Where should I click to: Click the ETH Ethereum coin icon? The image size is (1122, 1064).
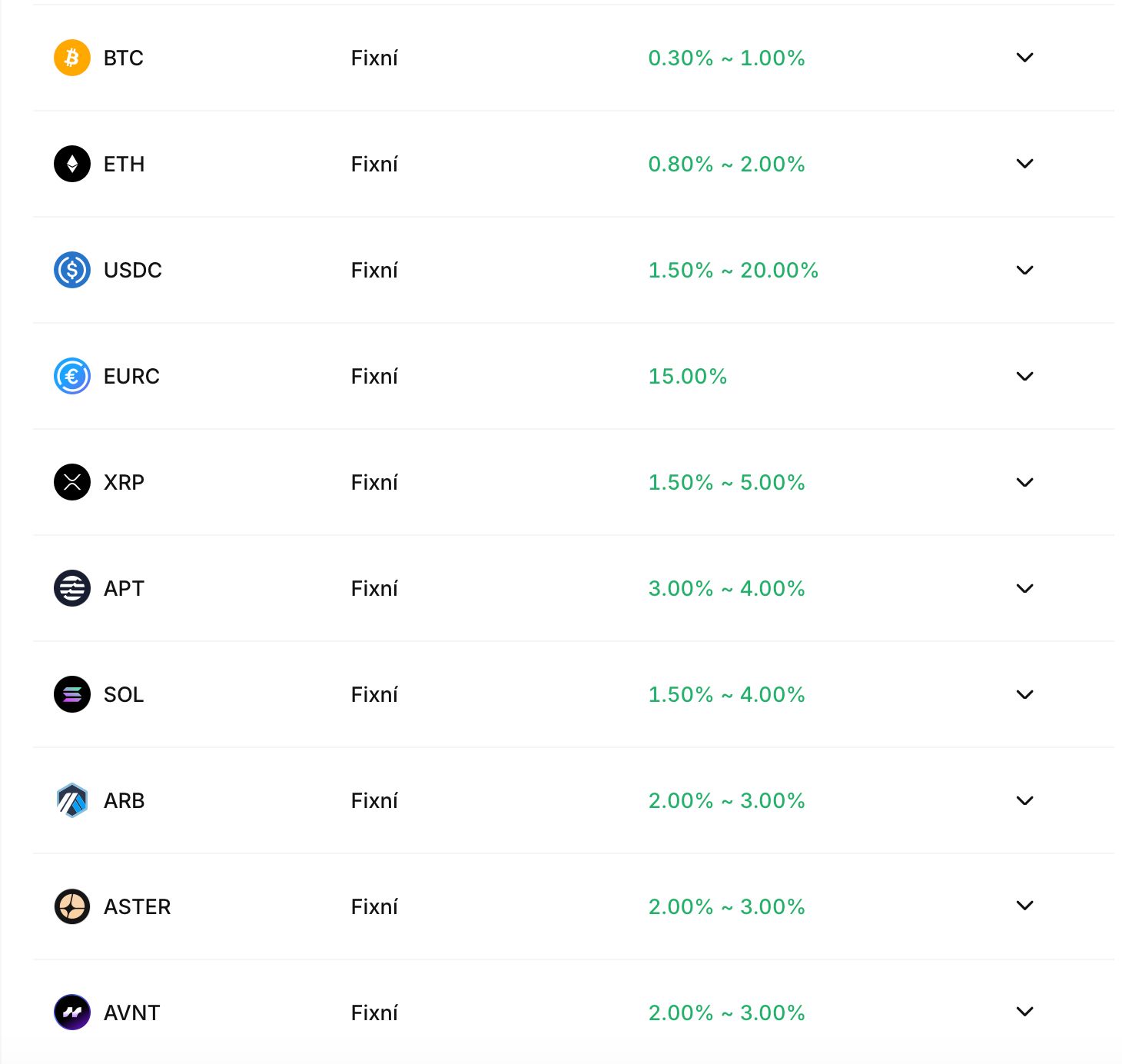point(71,164)
